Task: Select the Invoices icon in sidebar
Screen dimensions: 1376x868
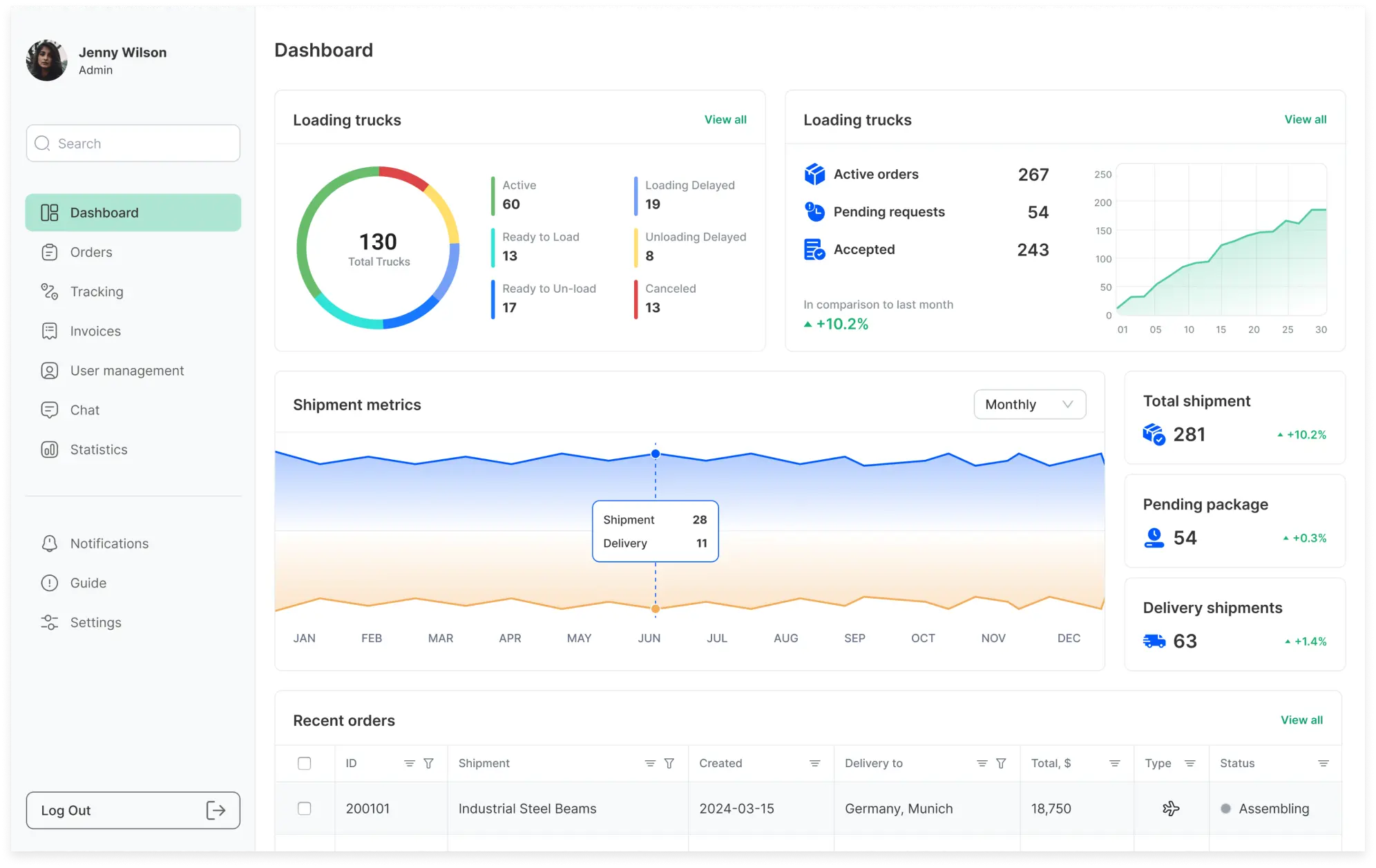Action: click(x=49, y=331)
